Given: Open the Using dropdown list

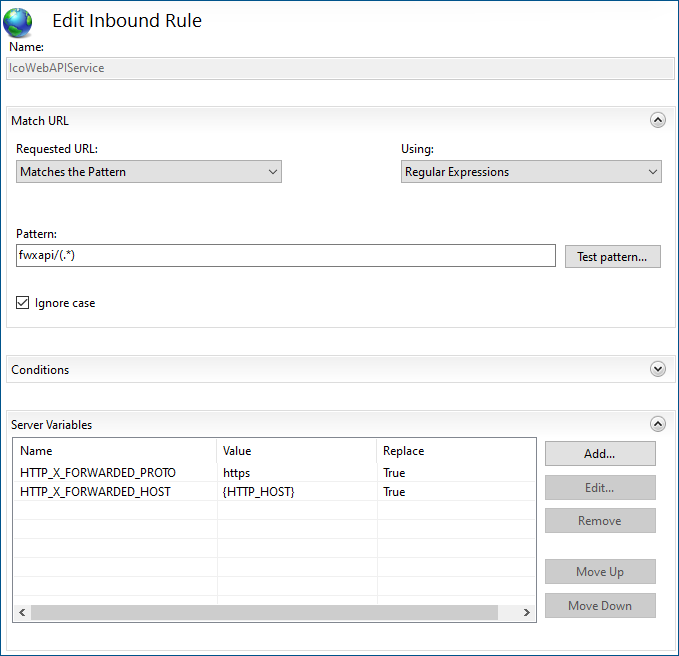Looking at the screenshot, I should [531, 172].
